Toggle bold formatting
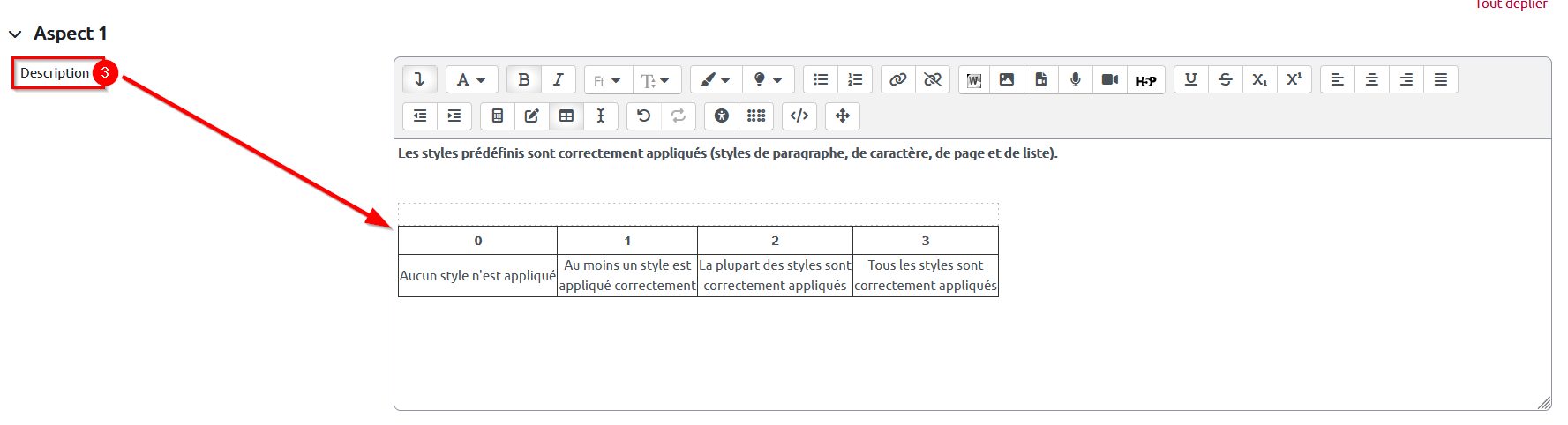Screen dimensions: 1568x425 524,79
